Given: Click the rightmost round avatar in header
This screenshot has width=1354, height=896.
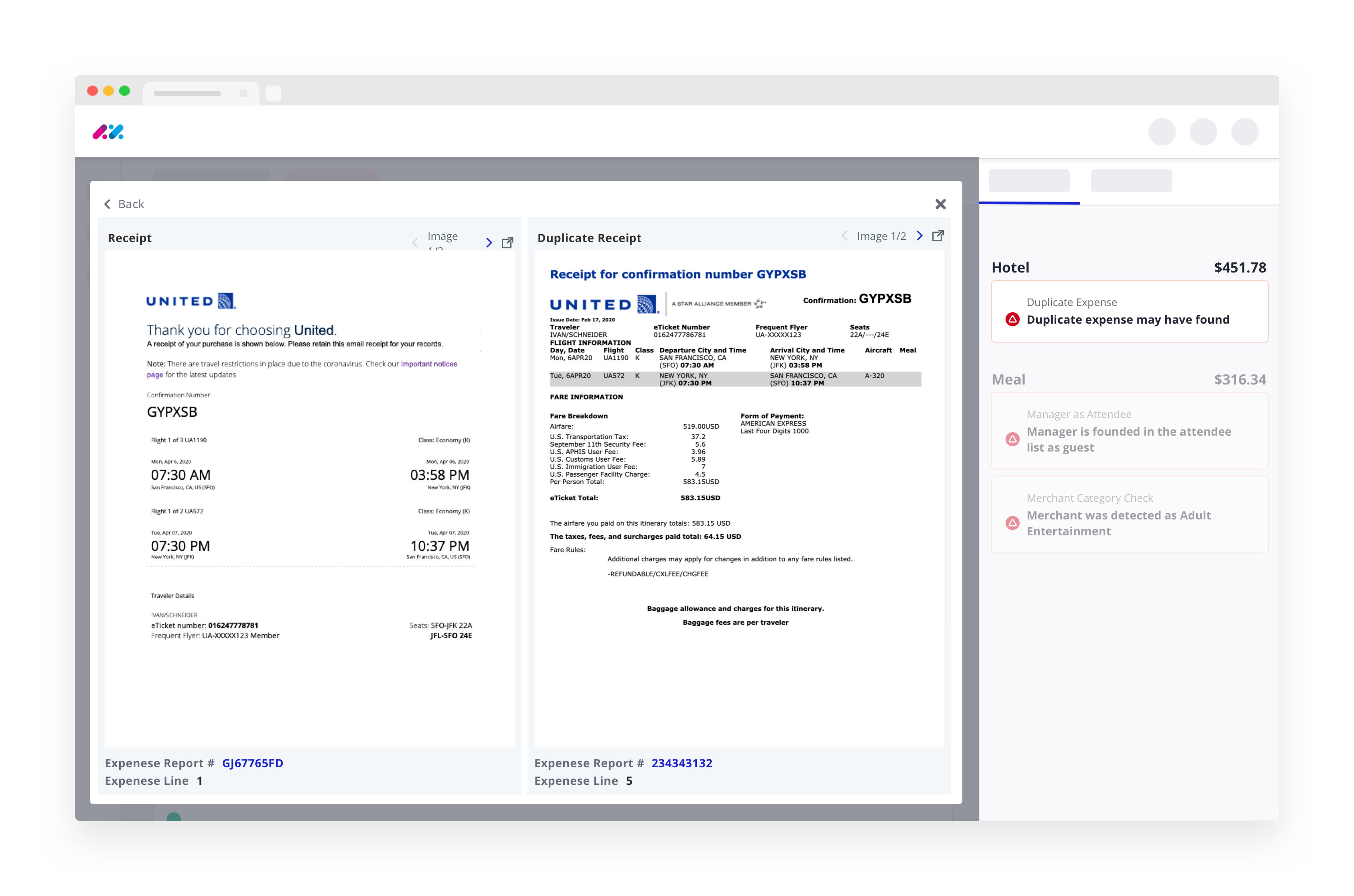Looking at the screenshot, I should pyautogui.click(x=1244, y=131).
